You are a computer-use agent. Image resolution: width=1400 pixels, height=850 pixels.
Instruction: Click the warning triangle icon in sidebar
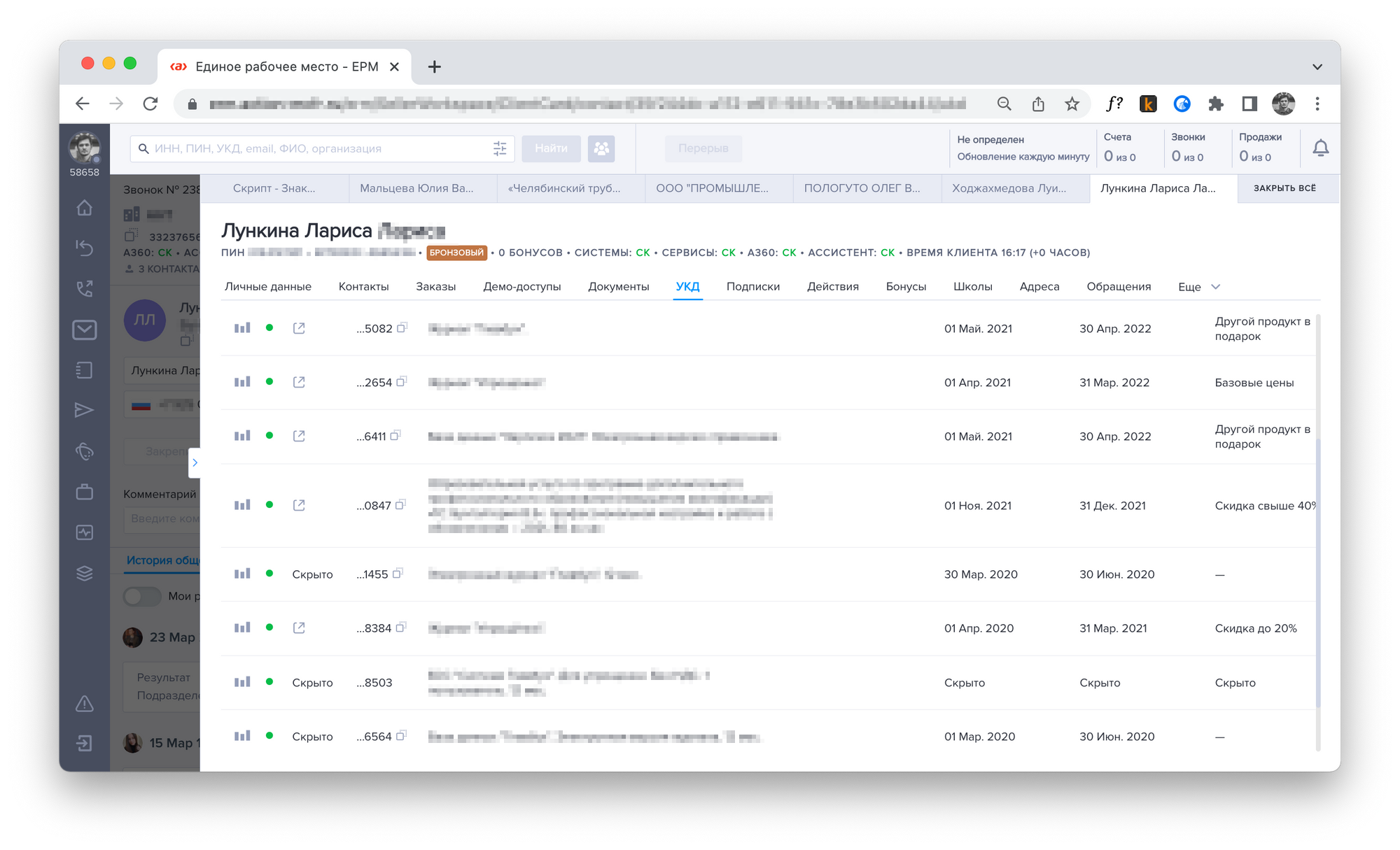[85, 703]
